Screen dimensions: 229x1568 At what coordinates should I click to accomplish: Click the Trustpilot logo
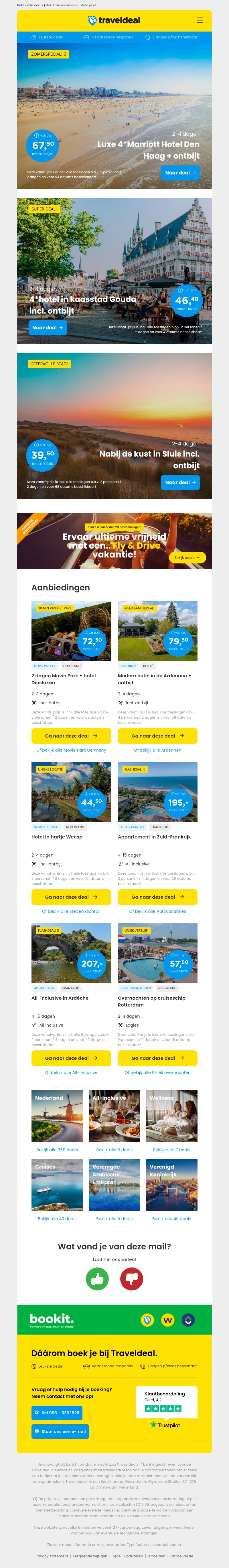[165, 1425]
